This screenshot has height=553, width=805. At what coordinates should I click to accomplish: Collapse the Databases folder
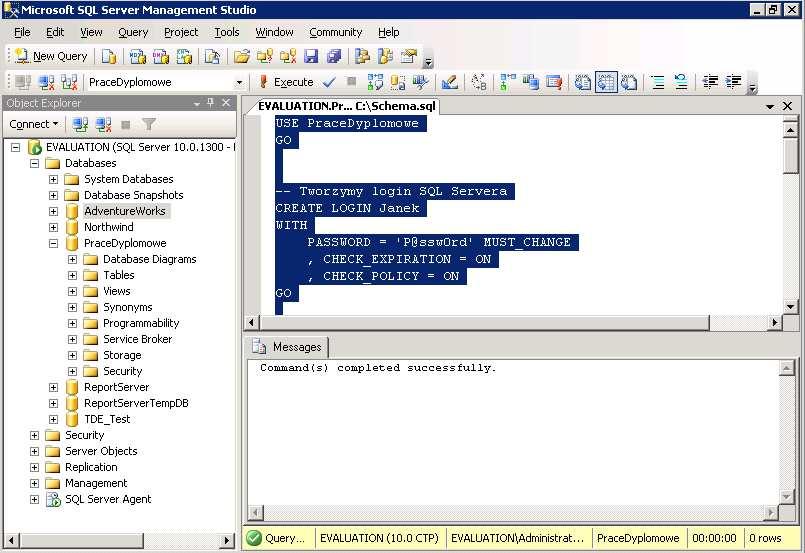(34, 163)
